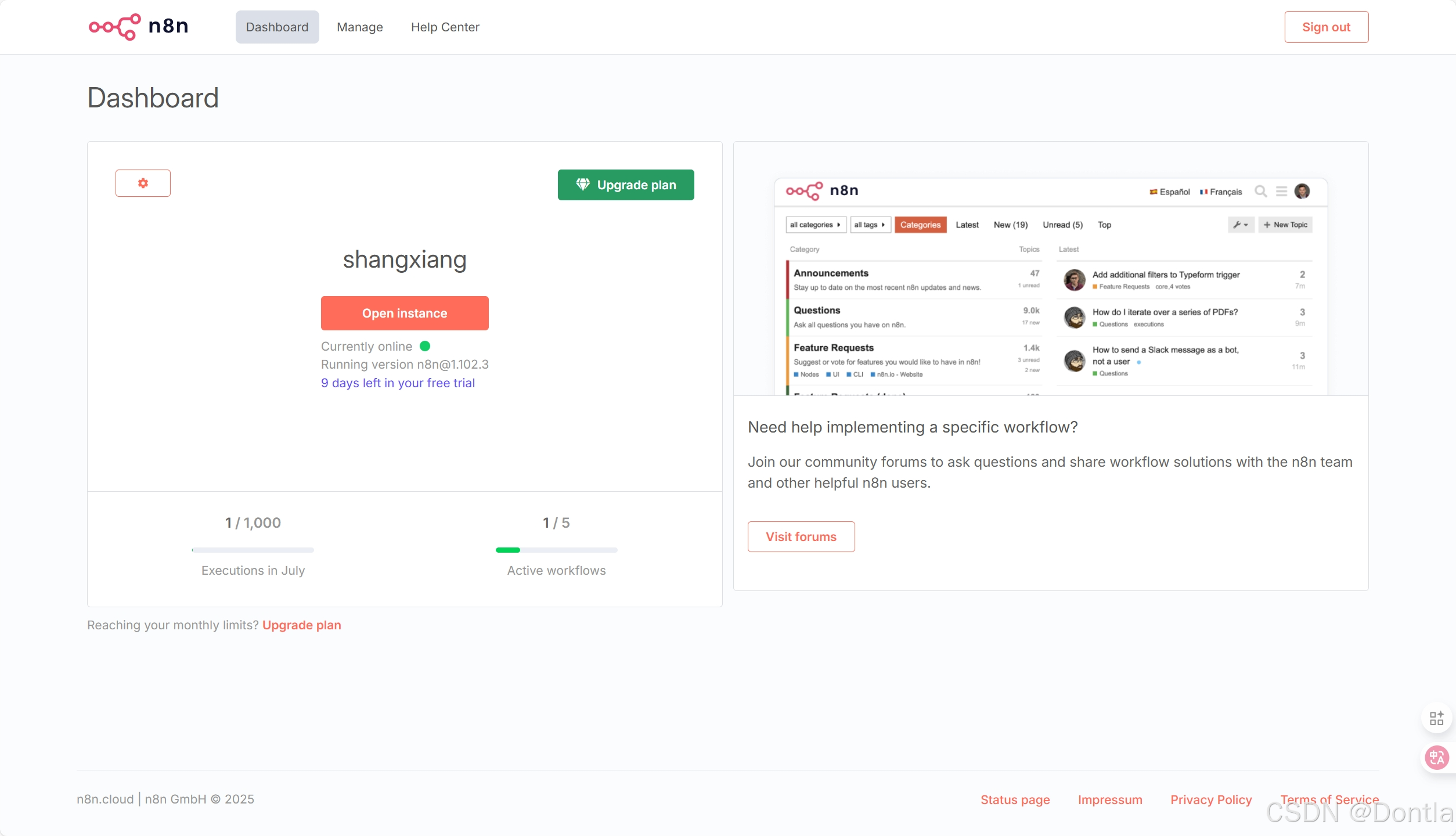The width and height of the screenshot is (1456, 836).
Task: Click the 1 / 5 workflows count
Action: [x=557, y=523]
